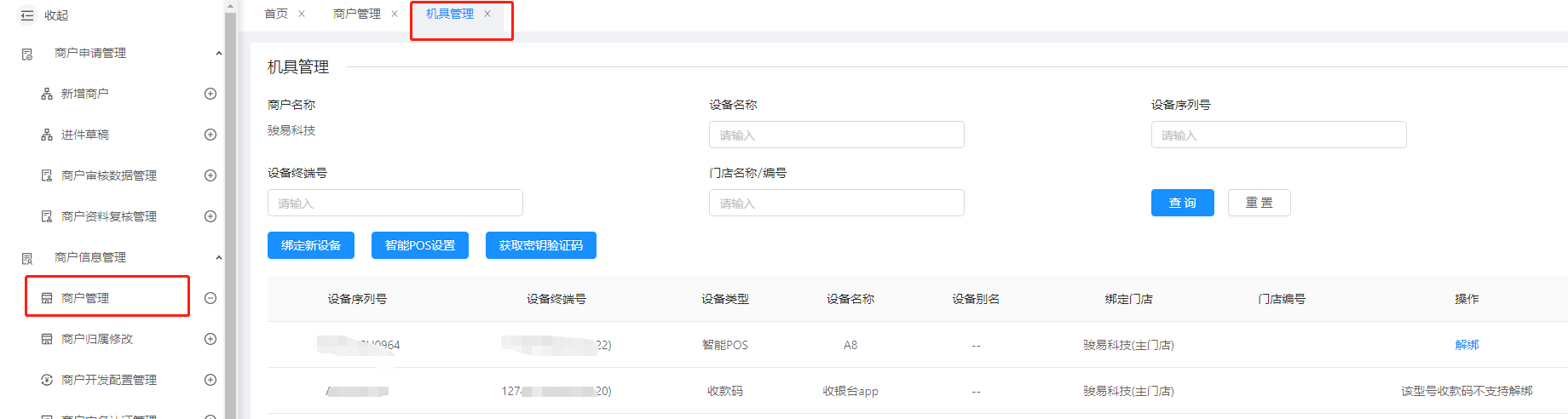Image resolution: width=1568 pixels, height=419 pixels.
Task: Collapse the 商户申请管理 menu group arrow
Action: click(219, 53)
